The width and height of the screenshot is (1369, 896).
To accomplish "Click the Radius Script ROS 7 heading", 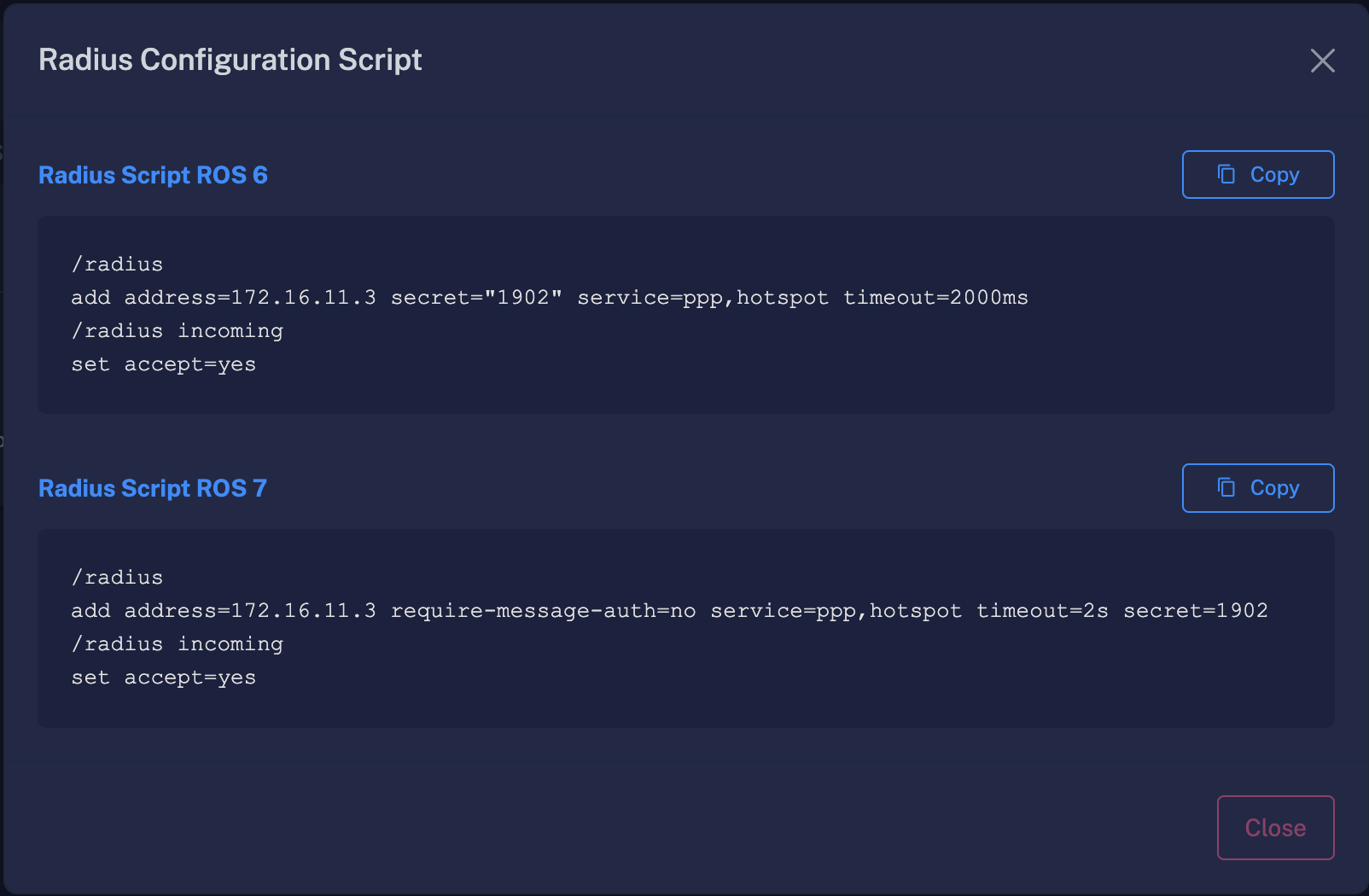I will 153,488.
